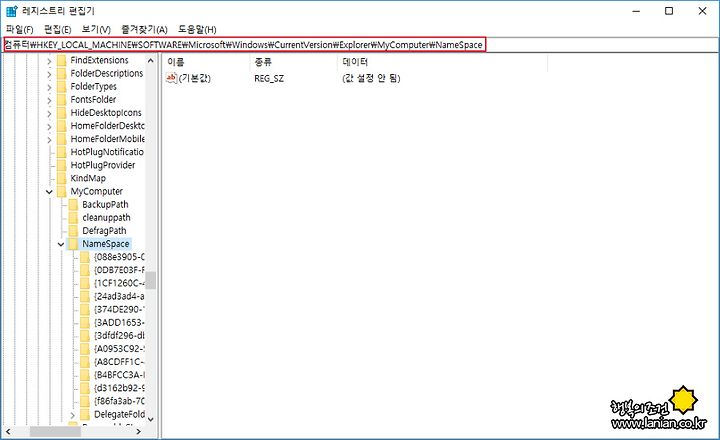Click folder icon of {B4BFCC3A key
This screenshot has height=440, width=720.
click(85, 375)
